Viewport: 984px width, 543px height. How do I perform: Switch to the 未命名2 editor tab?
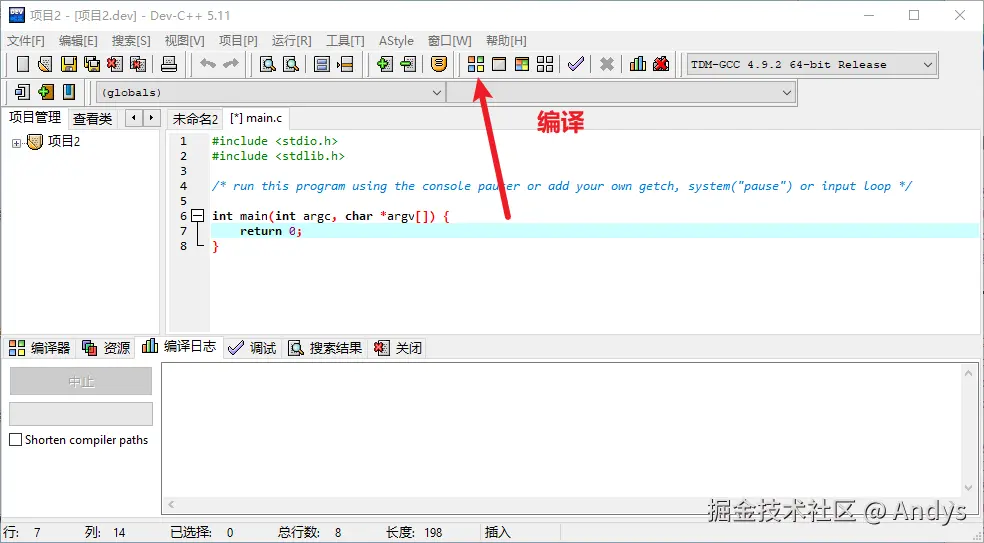click(x=195, y=119)
